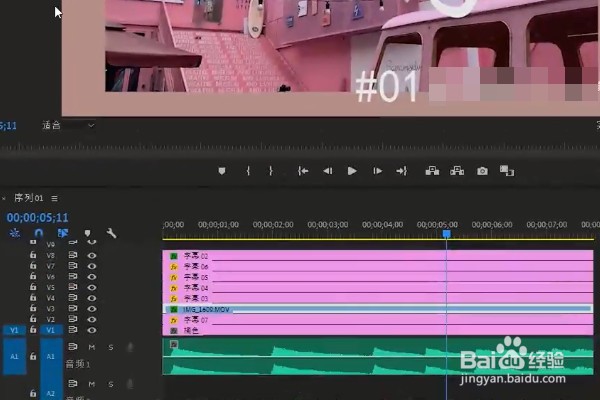This screenshot has width=600, height=400.
Task: Open timeline display settings wrench
Action: point(111,233)
